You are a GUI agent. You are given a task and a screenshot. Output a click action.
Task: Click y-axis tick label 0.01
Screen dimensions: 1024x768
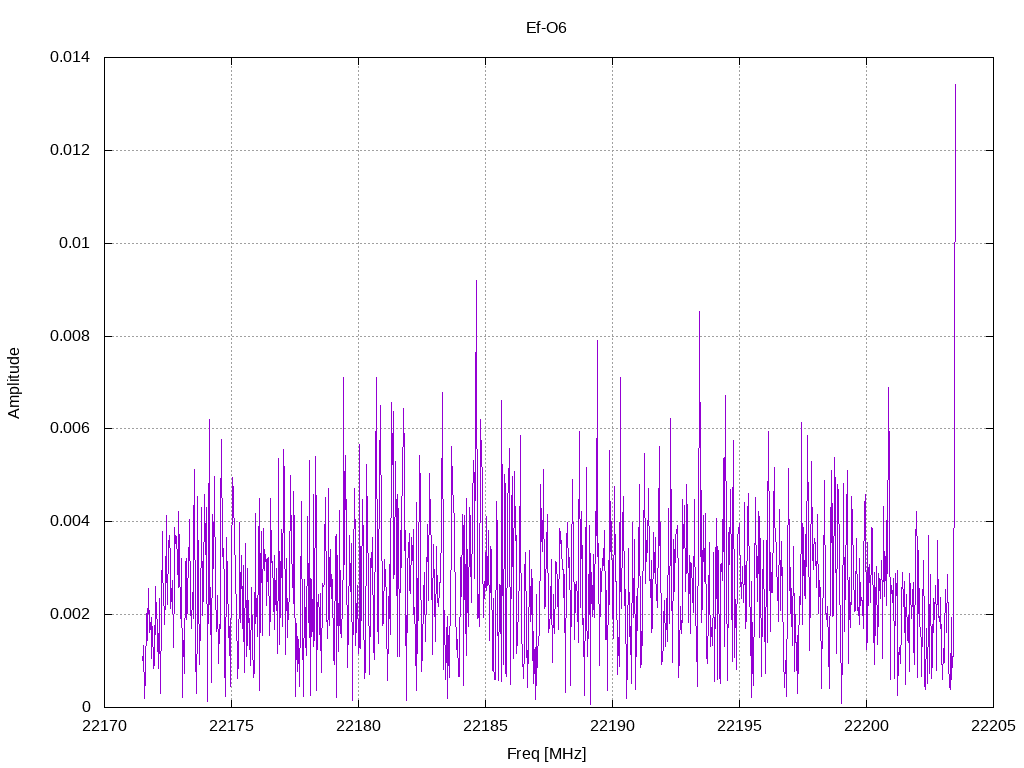coord(74,243)
